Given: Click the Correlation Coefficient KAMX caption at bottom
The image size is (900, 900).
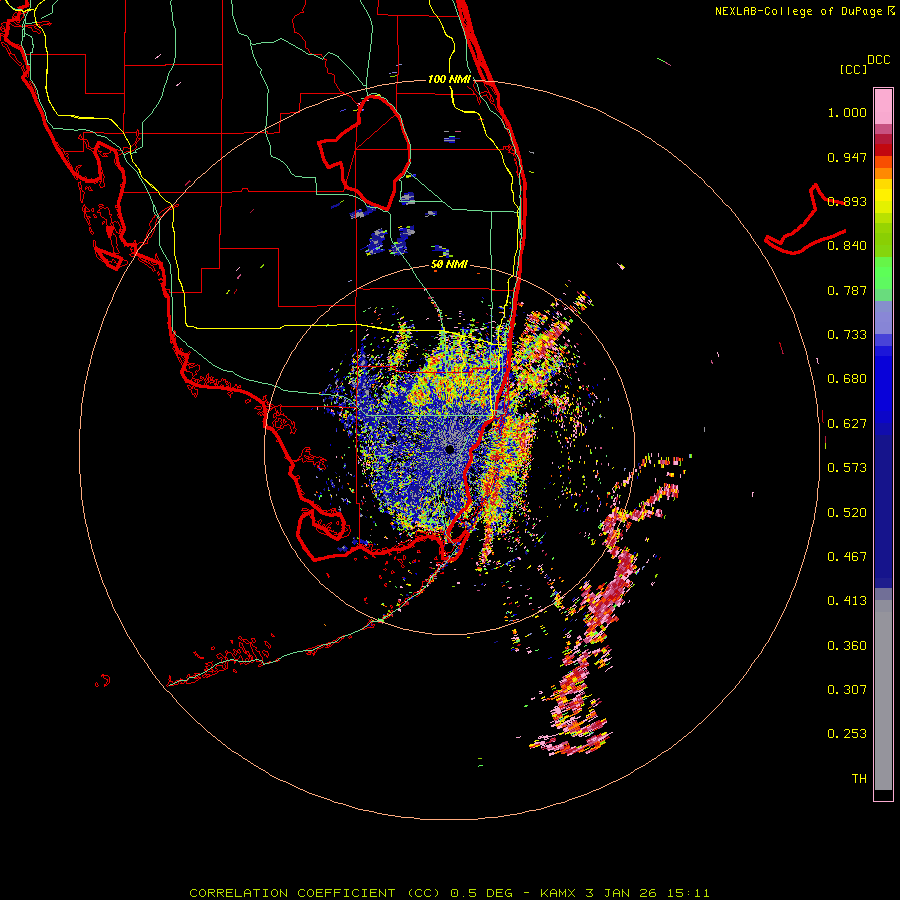Looking at the screenshot, I should (449, 893).
